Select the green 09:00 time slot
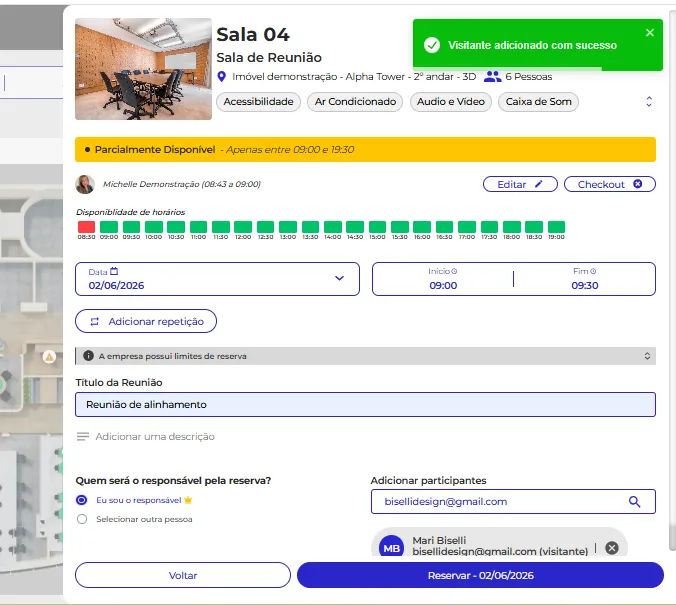 pos(109,227)
